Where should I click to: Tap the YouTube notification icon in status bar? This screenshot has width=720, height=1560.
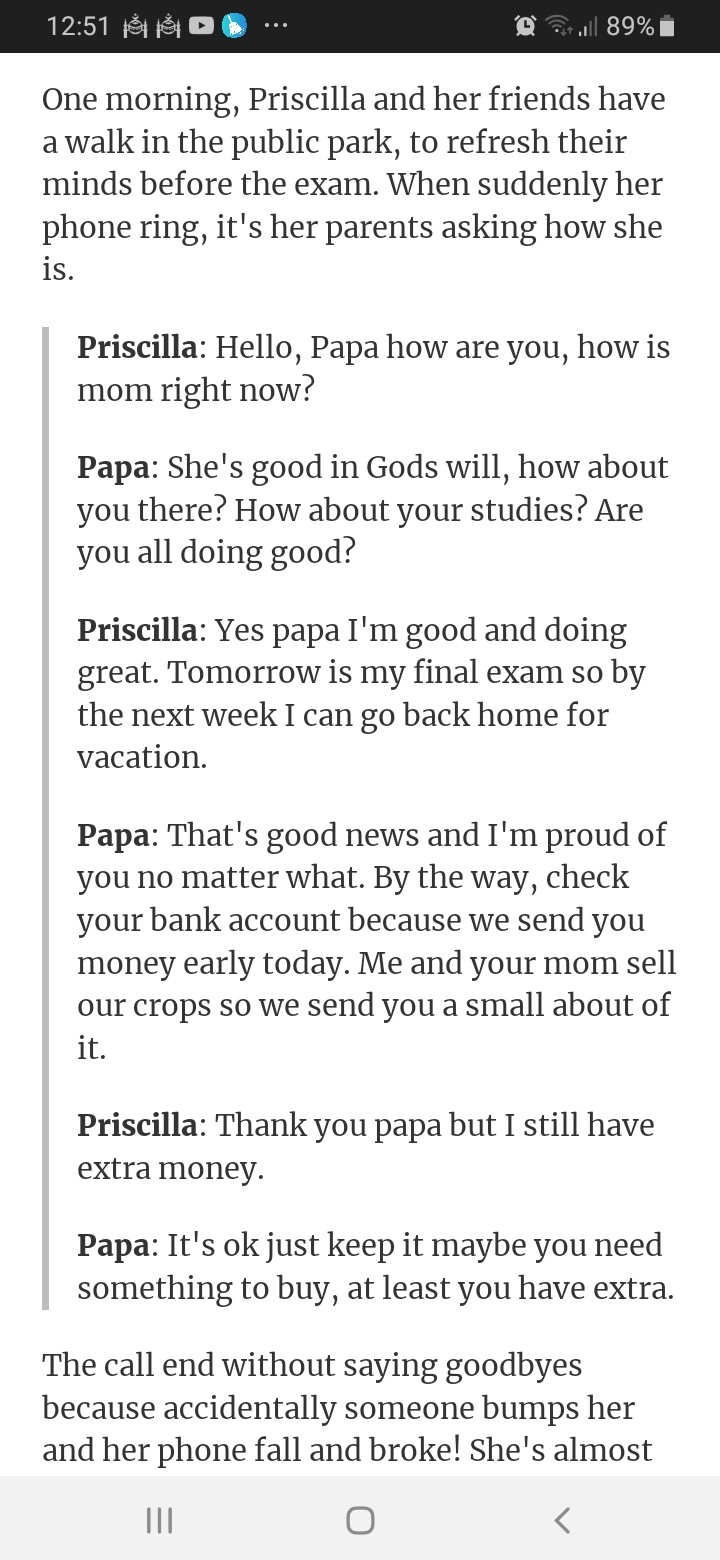200,27
